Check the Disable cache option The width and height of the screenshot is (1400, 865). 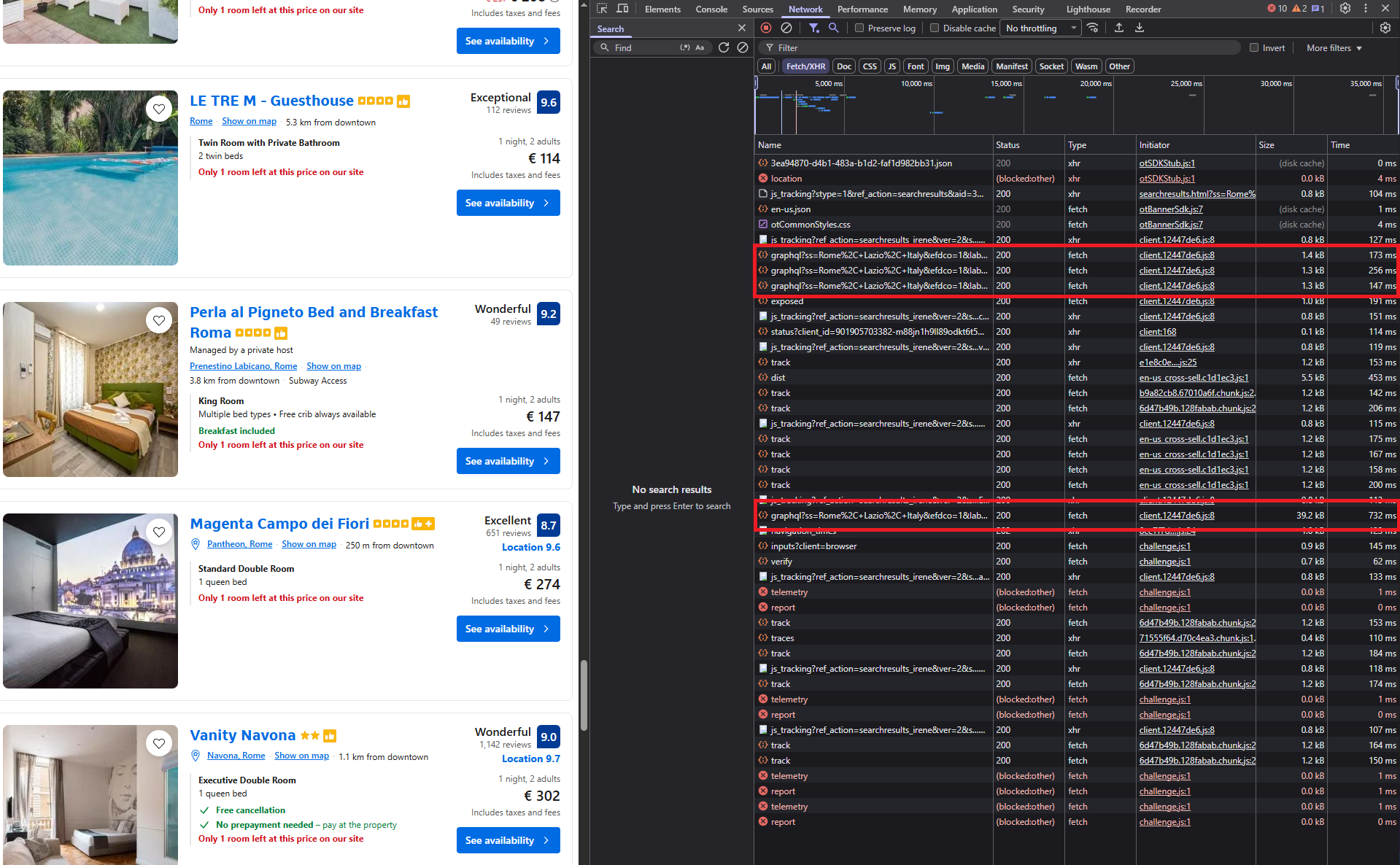click(935, 28)
